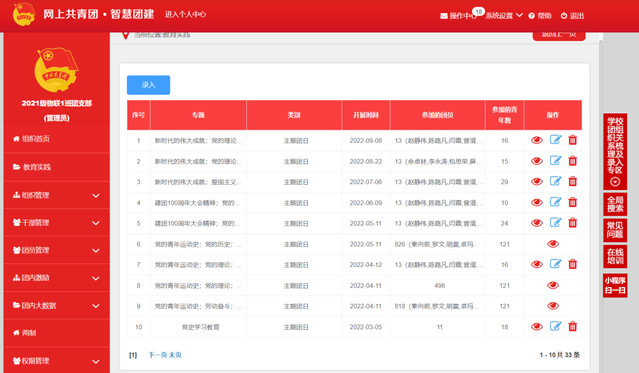
Task: Click the Communist Youth League logo in header
Action: click(x=24, y=14)
